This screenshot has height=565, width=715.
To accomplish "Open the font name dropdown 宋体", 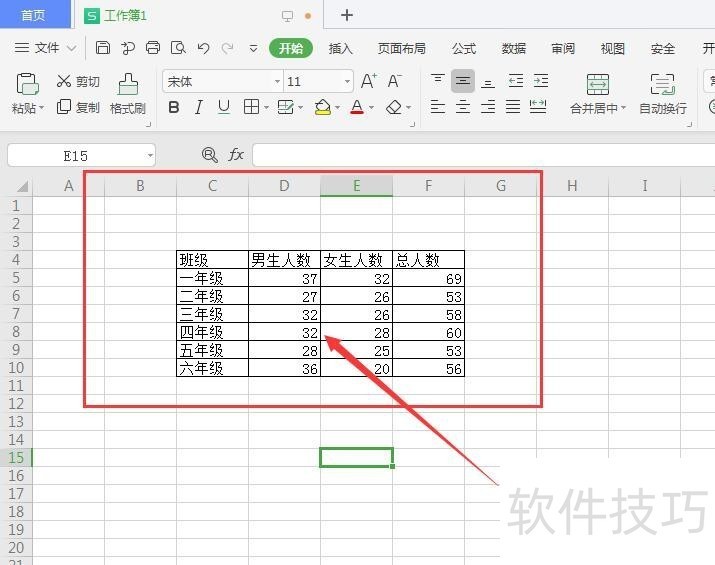I will pyautogui.click(x=277, y=82).
